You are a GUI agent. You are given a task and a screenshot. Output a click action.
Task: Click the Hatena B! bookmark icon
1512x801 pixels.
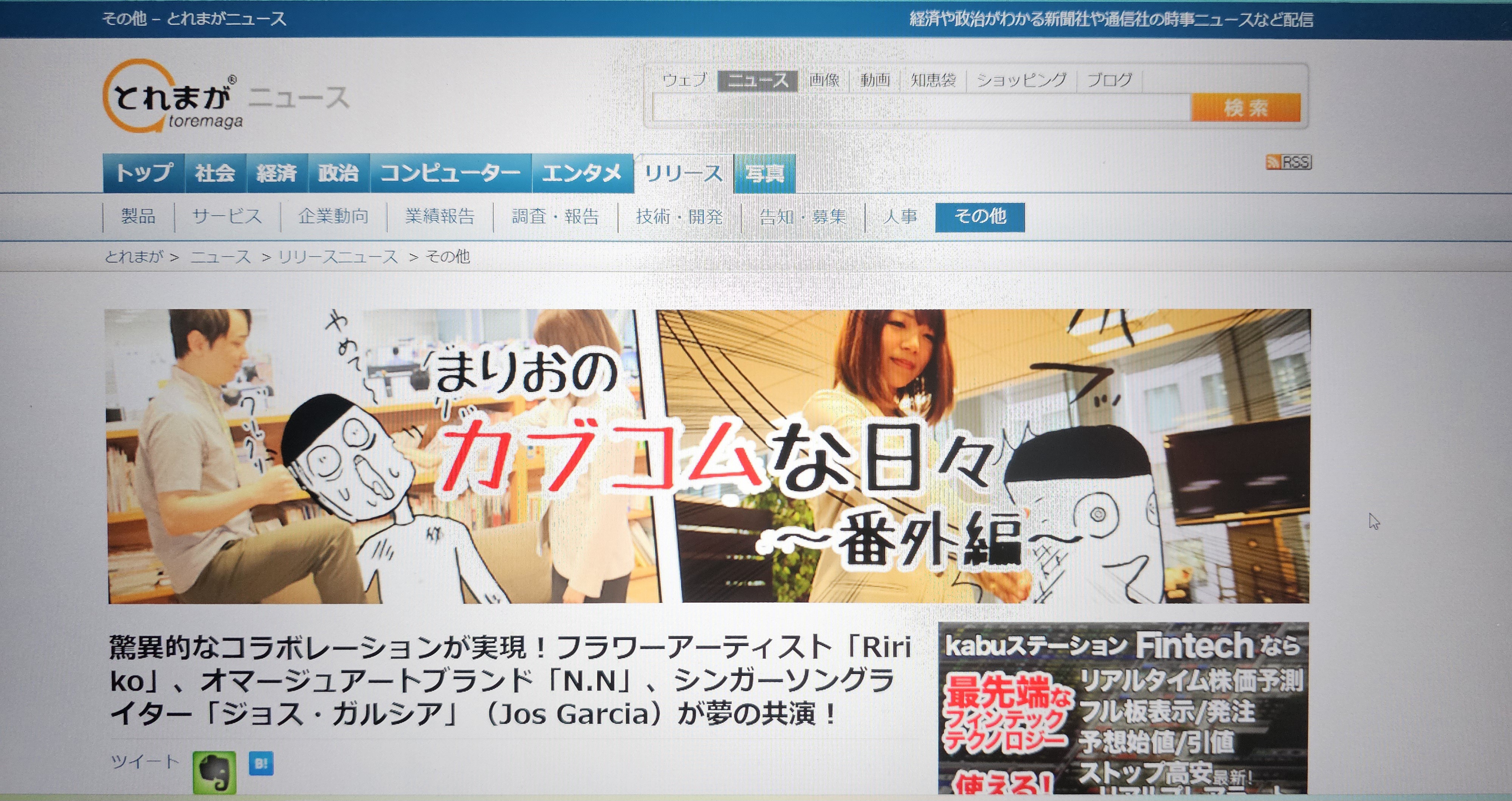[260, 764]
